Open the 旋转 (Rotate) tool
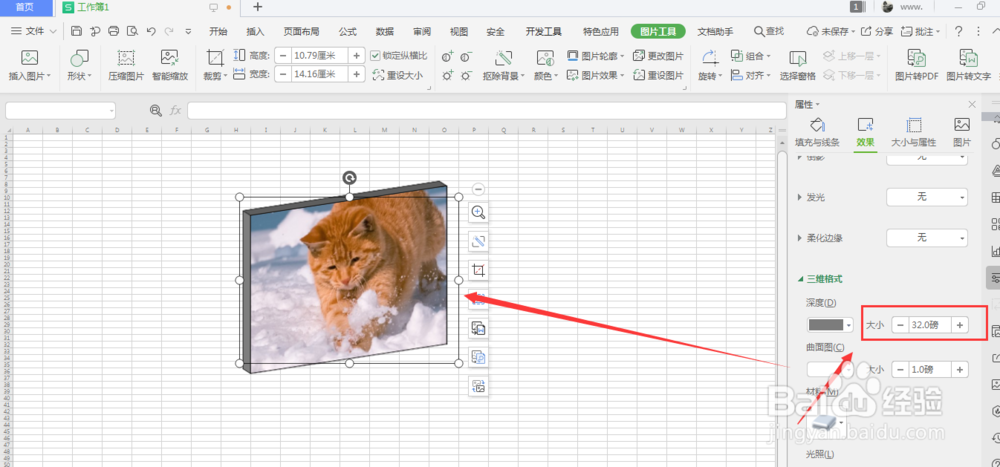Viewport: 1000px width, 467px height. pos(710,65)
